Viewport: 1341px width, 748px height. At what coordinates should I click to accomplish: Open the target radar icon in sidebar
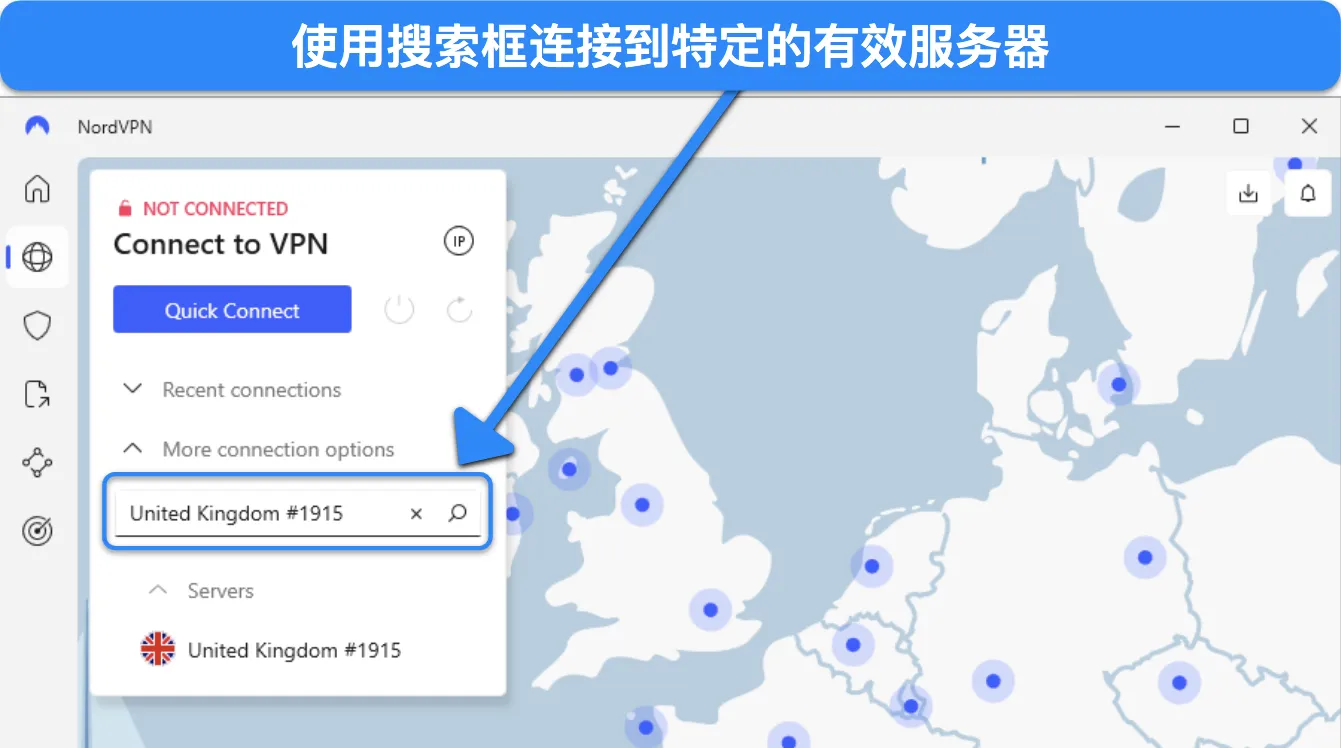point(37,531)
